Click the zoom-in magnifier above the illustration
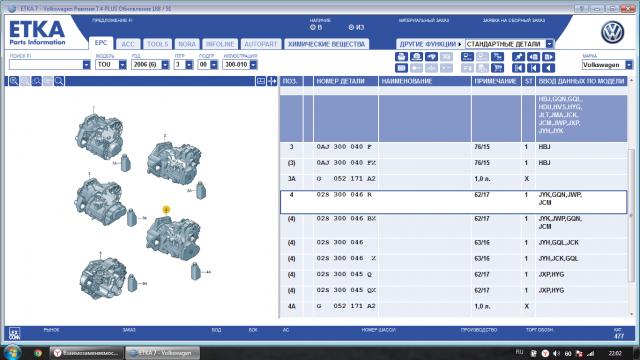Screen dimensions: 640x360 [14, 81]
